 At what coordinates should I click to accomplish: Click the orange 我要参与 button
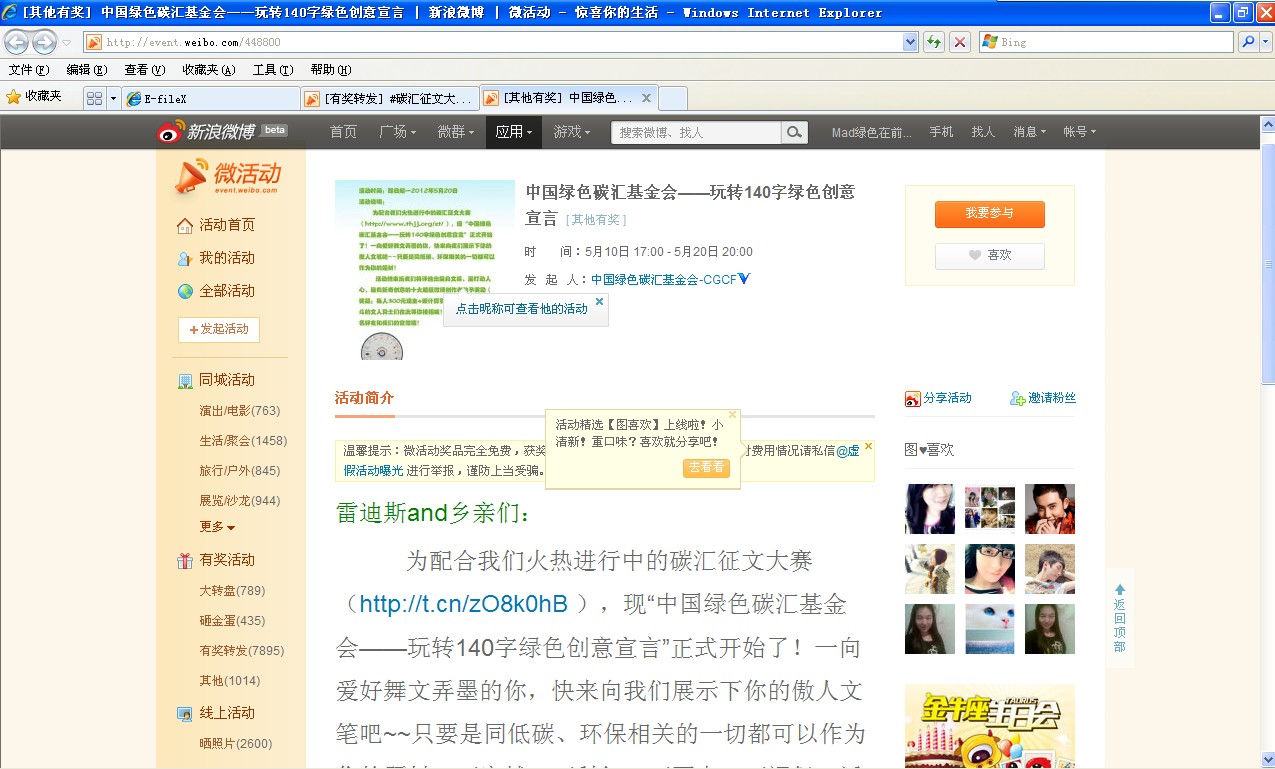[990, 214]
